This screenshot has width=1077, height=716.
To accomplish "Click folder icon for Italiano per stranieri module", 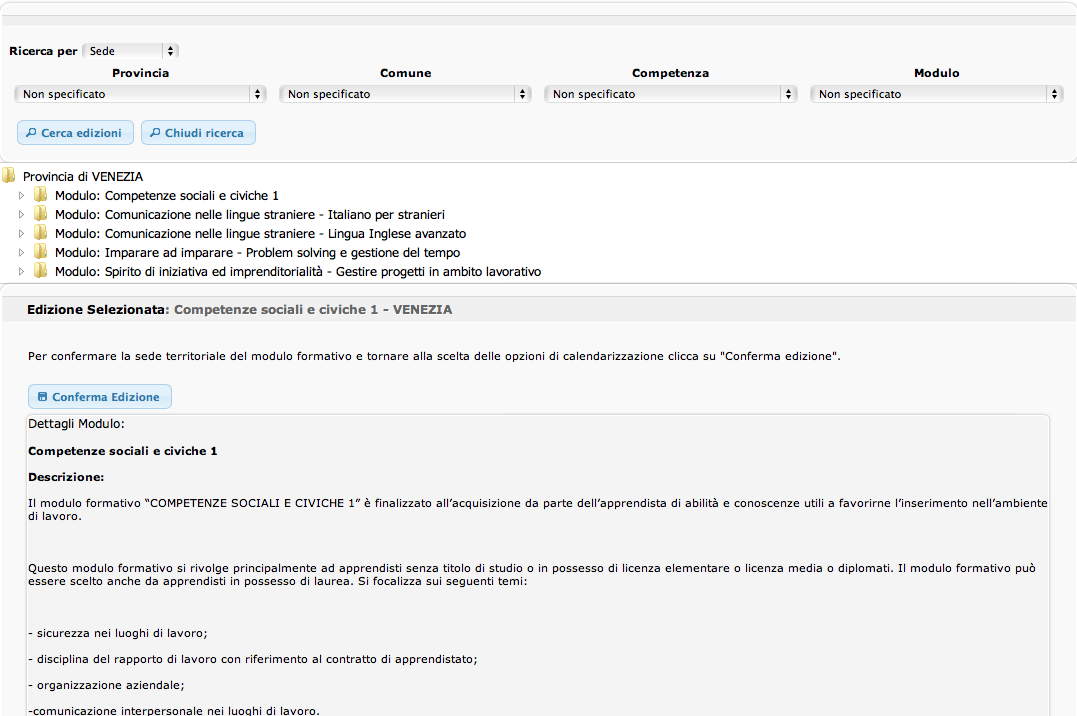I will (40, 214).
